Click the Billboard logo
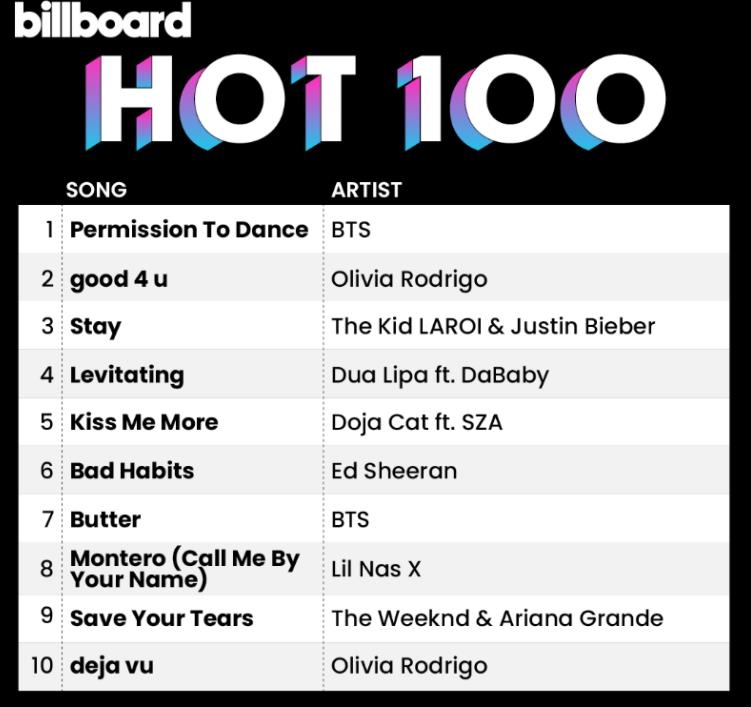This screenshot has width=751, height=707. 103,21
